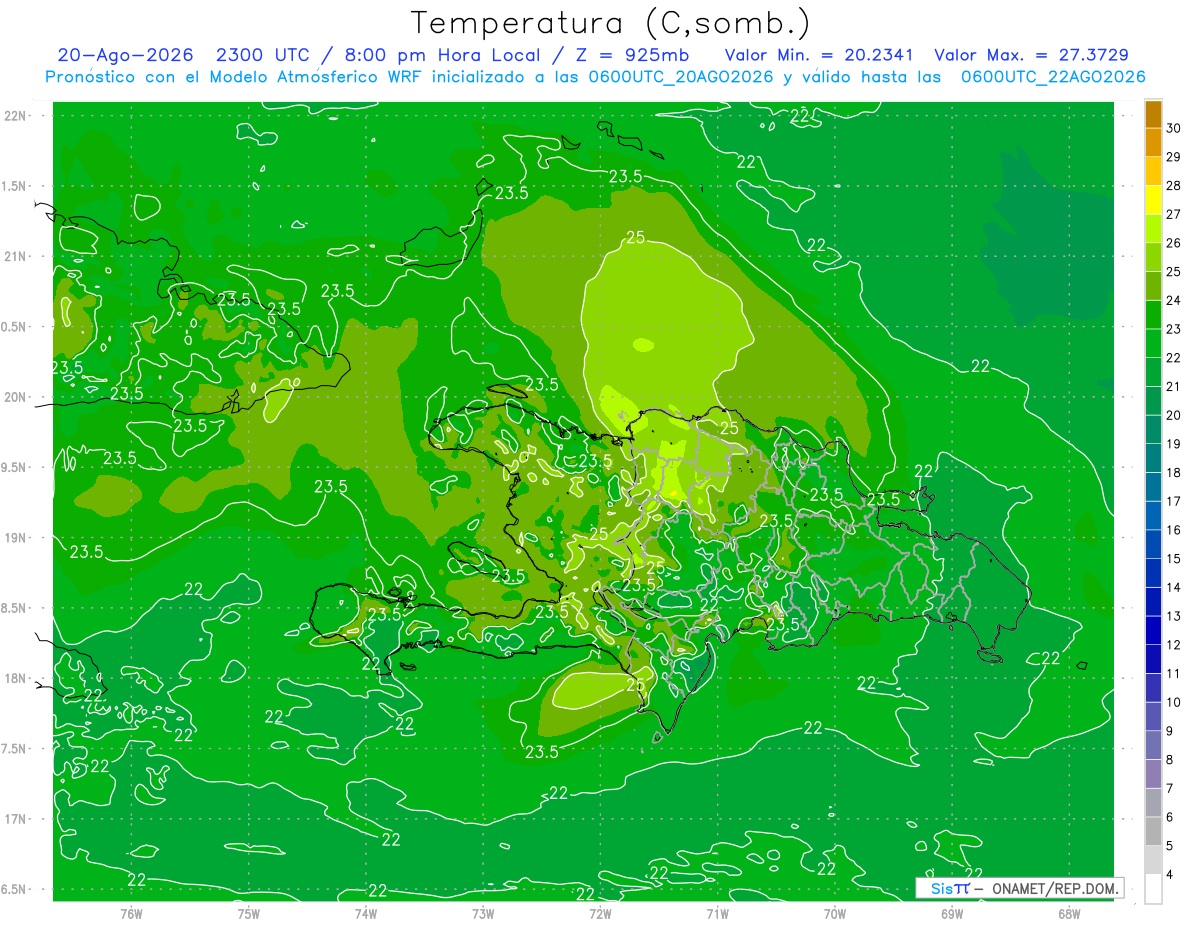
Task: Click the '75W' longitude axis label
Action: click(249, 913)
